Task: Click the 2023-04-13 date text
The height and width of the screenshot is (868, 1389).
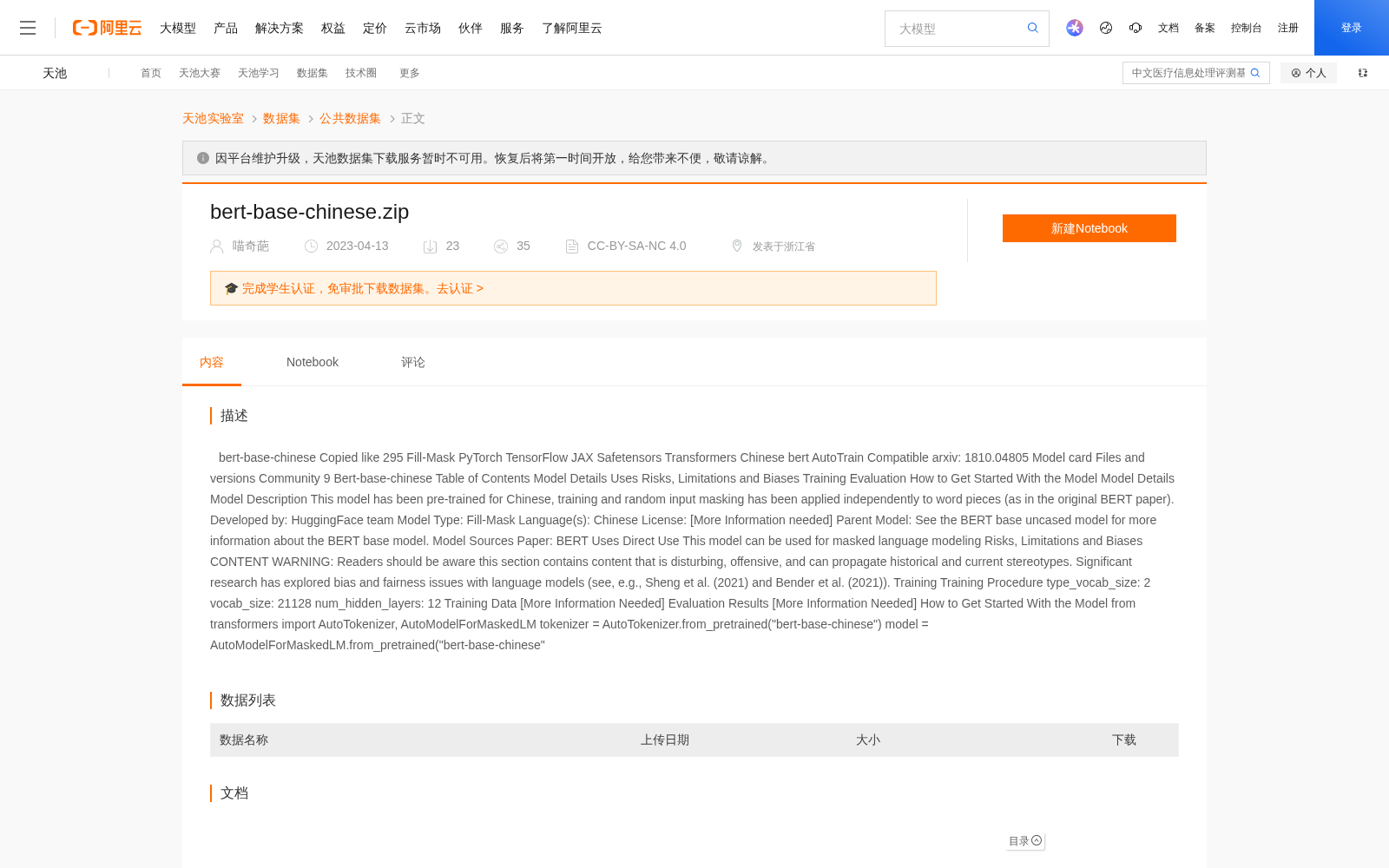Action: pos(358,247)
